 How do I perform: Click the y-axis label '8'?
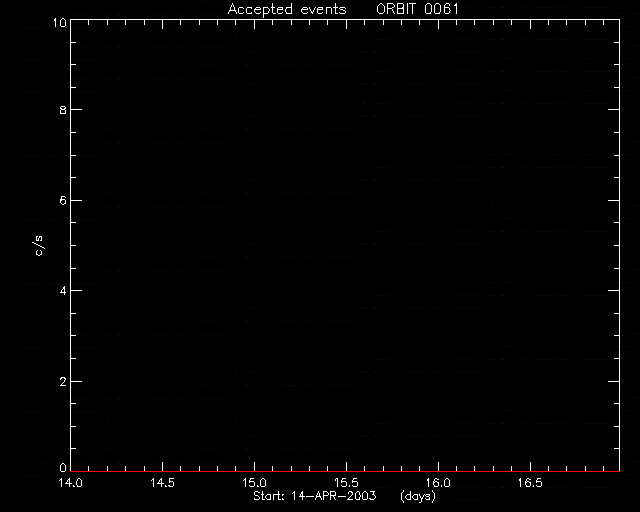63,110
